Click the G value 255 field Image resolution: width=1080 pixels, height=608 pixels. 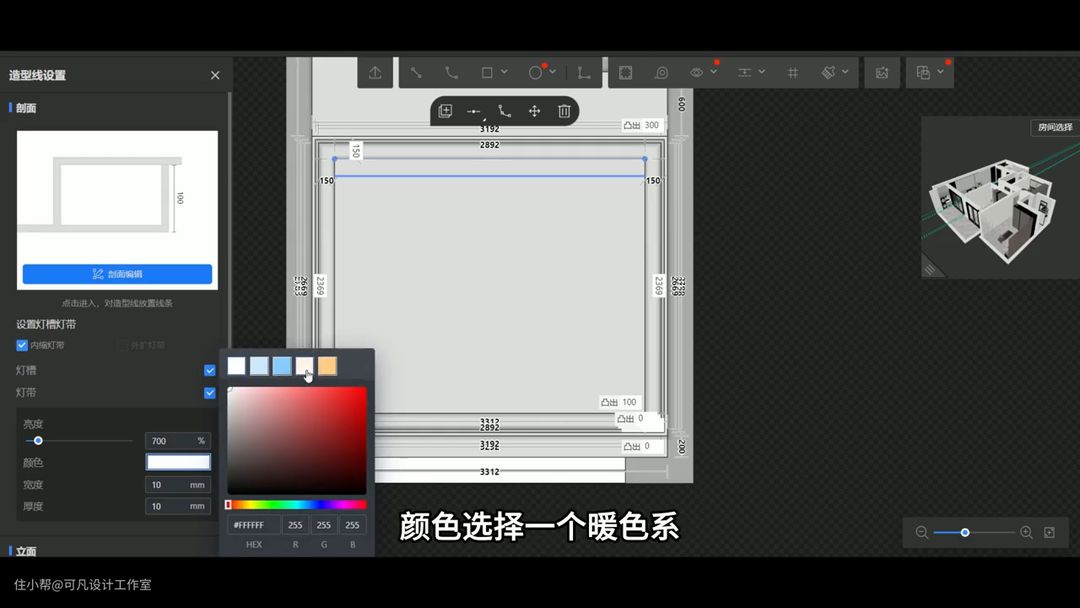324,525
